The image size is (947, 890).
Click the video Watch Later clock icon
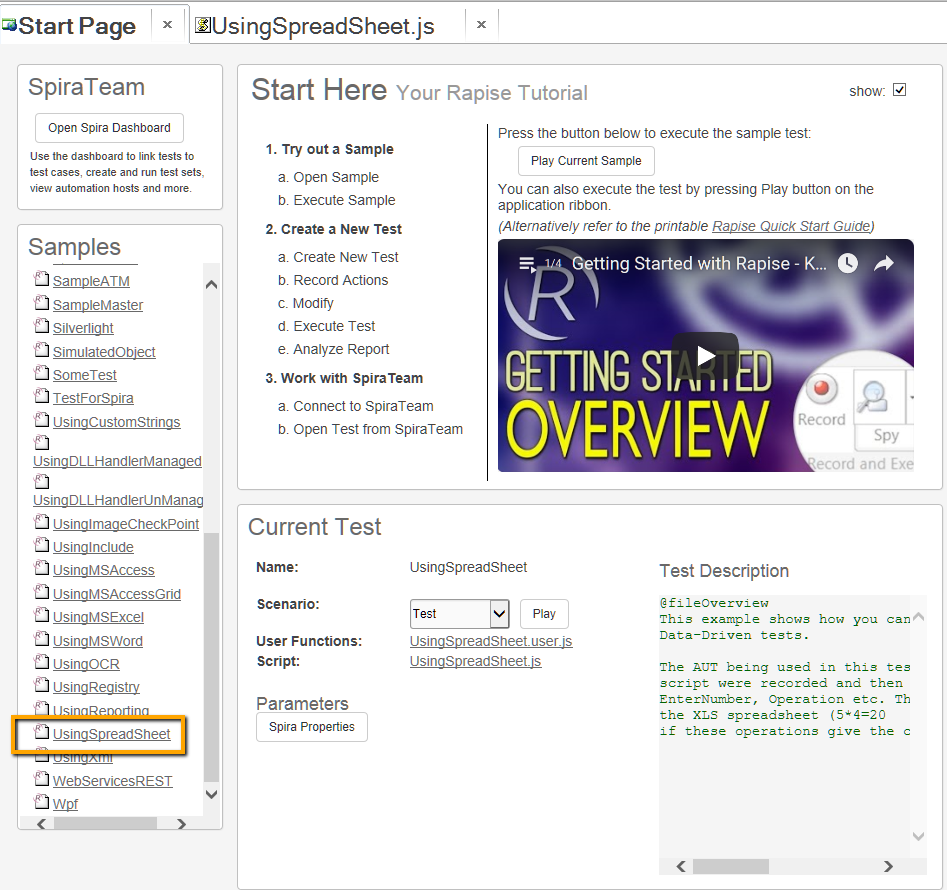tap(847, 264)
